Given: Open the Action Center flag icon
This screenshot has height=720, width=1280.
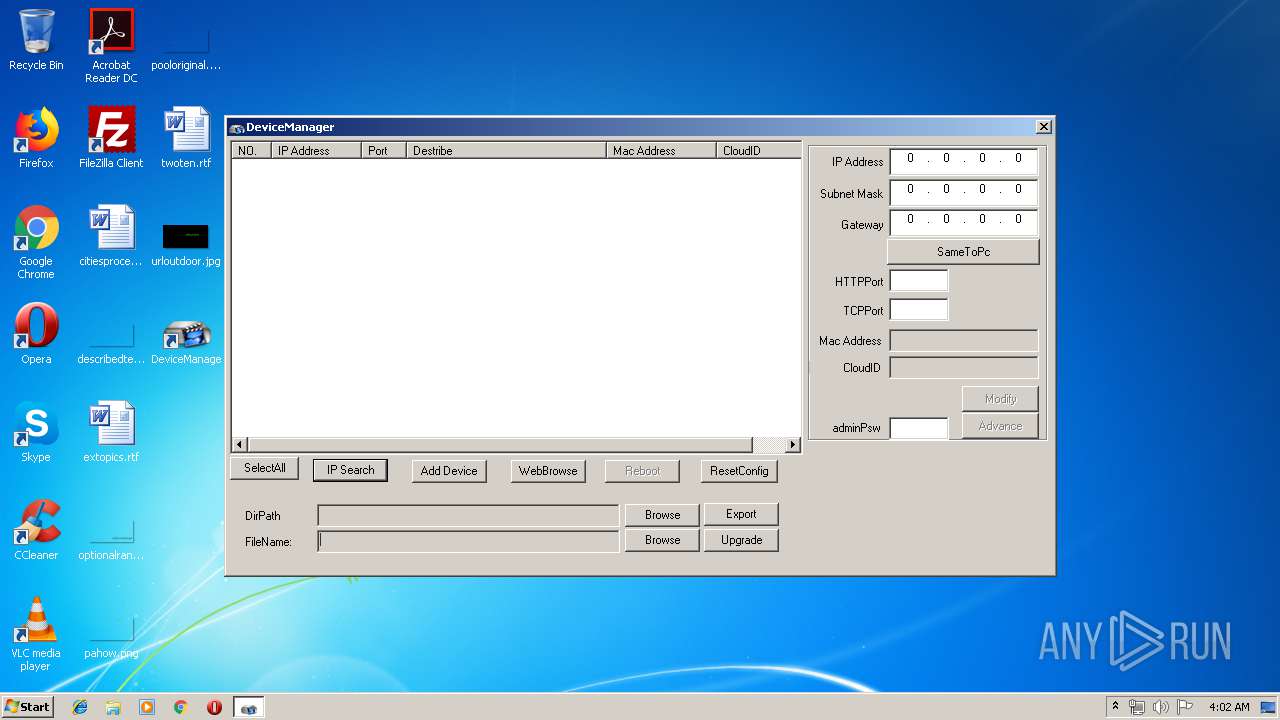Looking at the screenshot, I should pyautogui.click(x=1185, y=707).
